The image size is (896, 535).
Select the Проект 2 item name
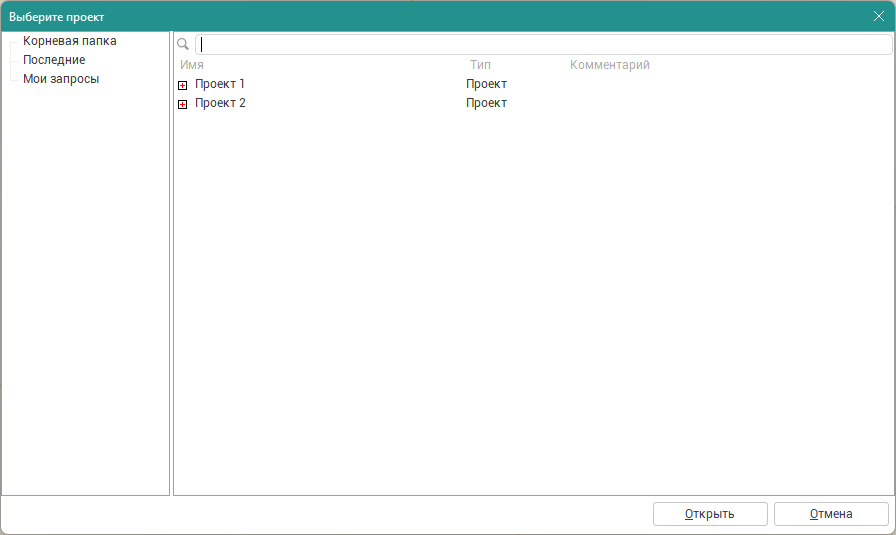(220, 103)
